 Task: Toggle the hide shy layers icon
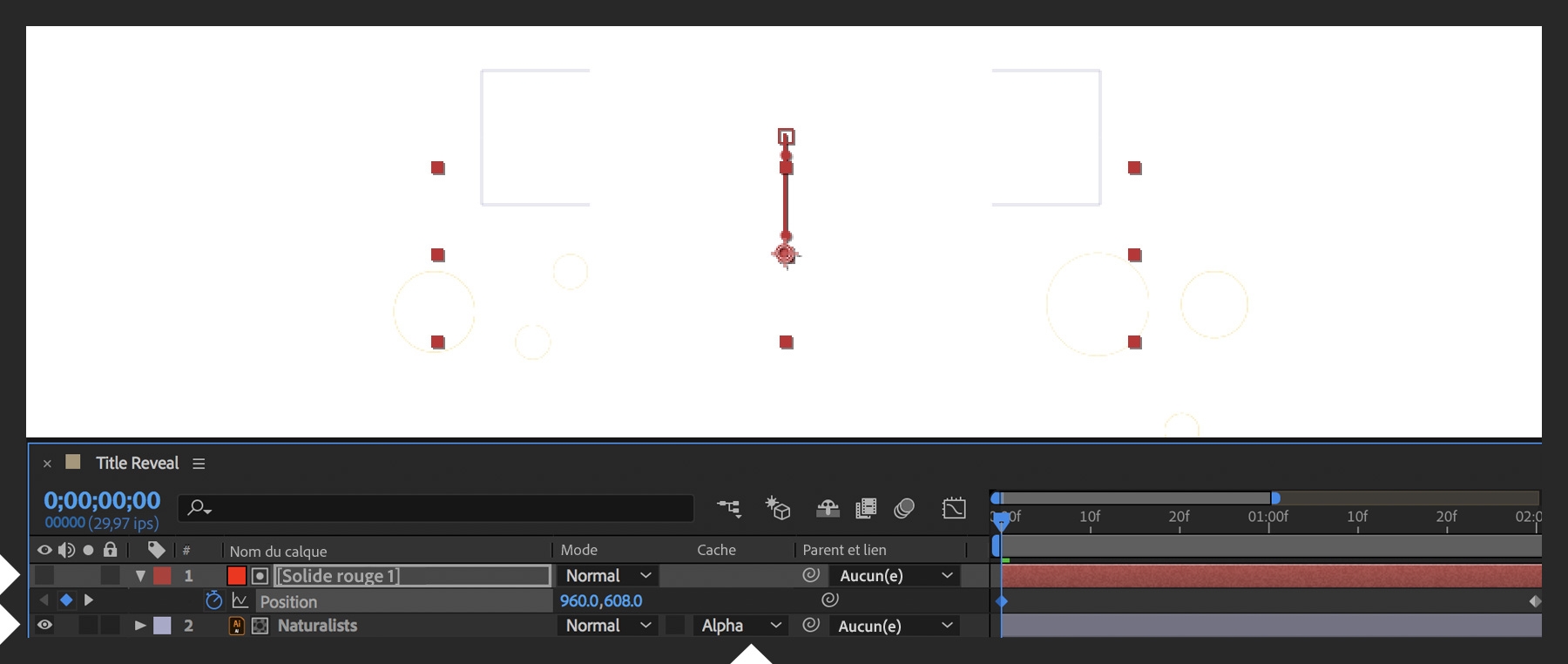click(x=828, y=507)
